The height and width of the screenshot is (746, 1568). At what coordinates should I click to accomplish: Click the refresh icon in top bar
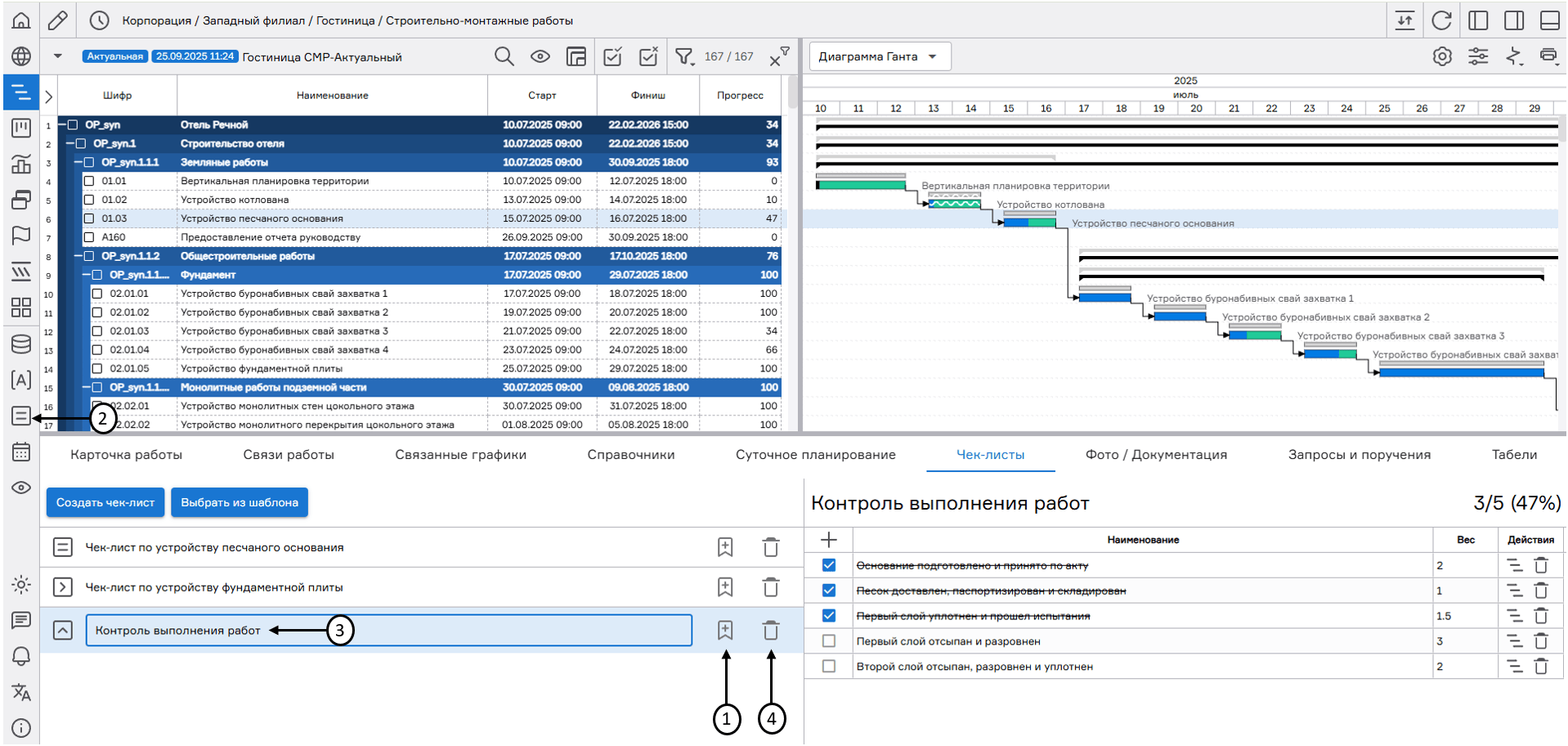pyautogui.click(x=1441, y=20)
